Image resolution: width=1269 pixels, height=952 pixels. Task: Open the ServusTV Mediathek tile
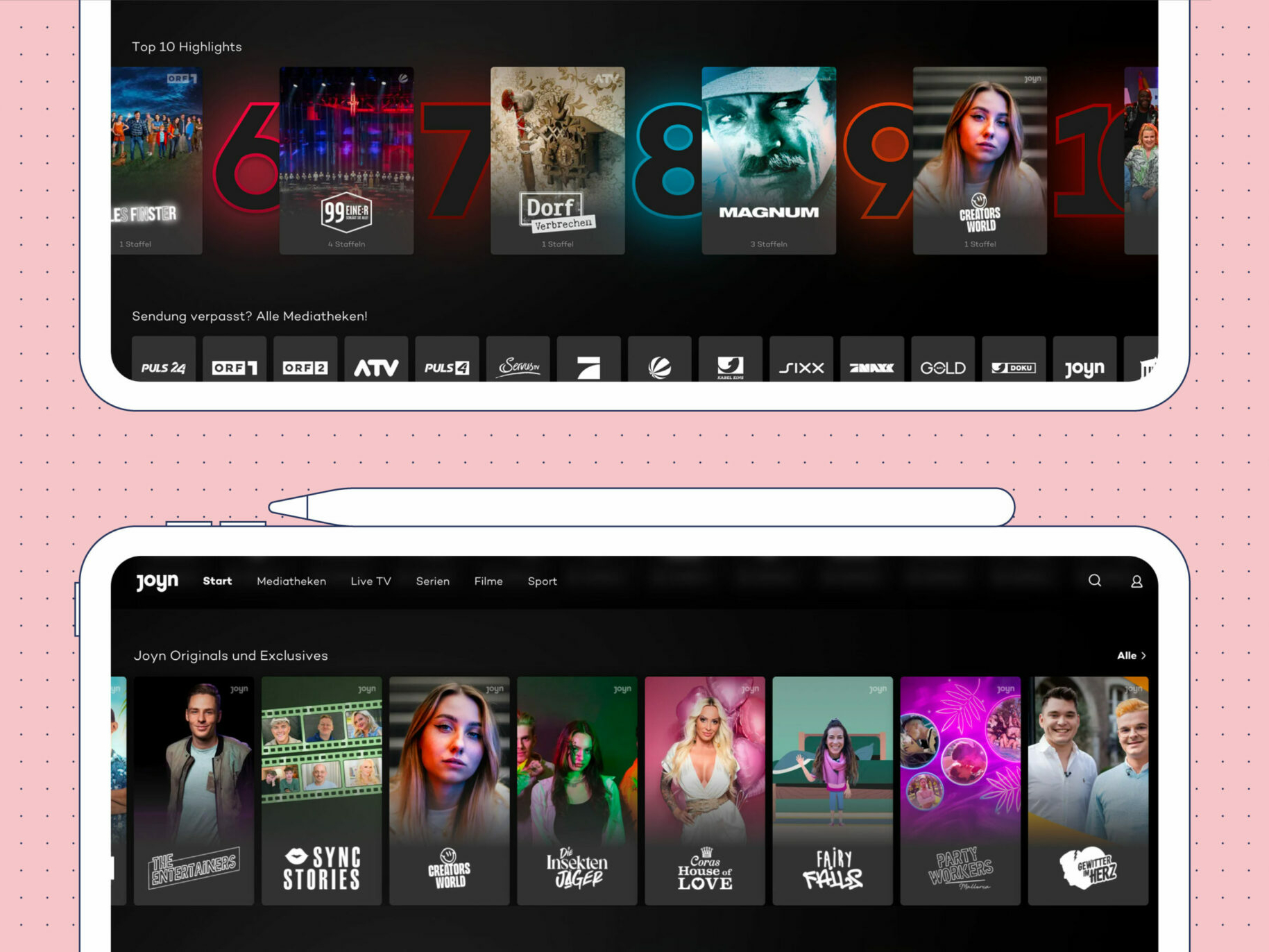click(x=518, y=359)
